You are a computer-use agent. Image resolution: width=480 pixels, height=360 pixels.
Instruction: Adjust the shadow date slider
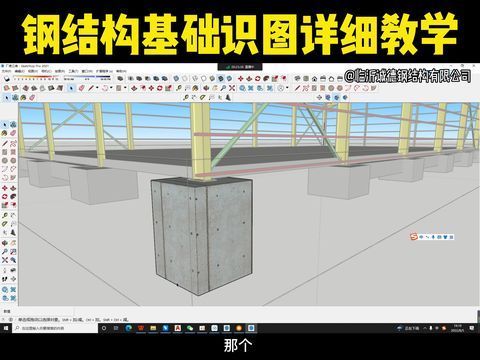tap(36, 78)
